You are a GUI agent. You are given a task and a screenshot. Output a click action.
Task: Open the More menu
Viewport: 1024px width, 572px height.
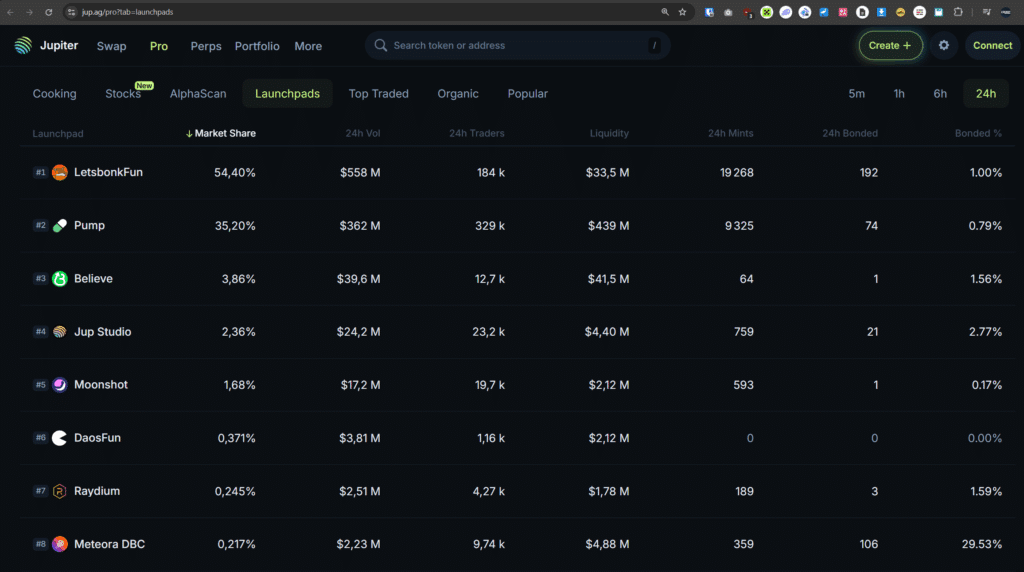coord(308,46)
